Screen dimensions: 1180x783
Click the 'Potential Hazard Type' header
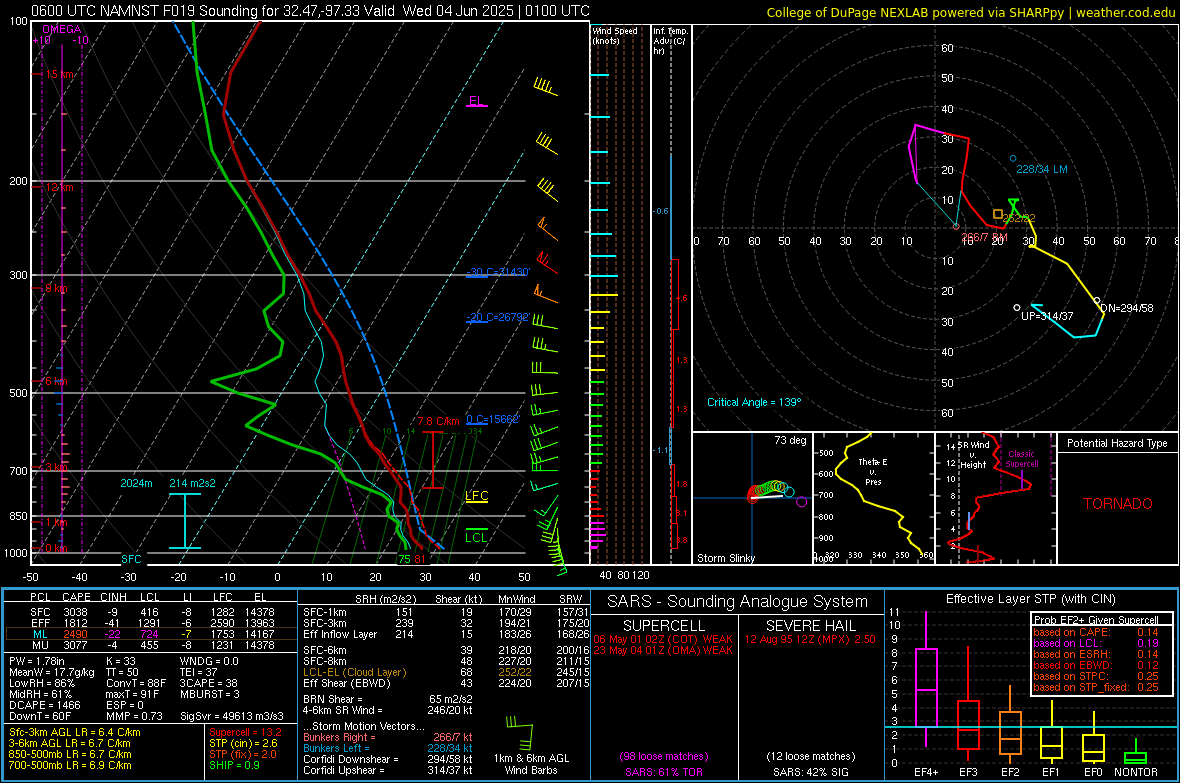1117,443
